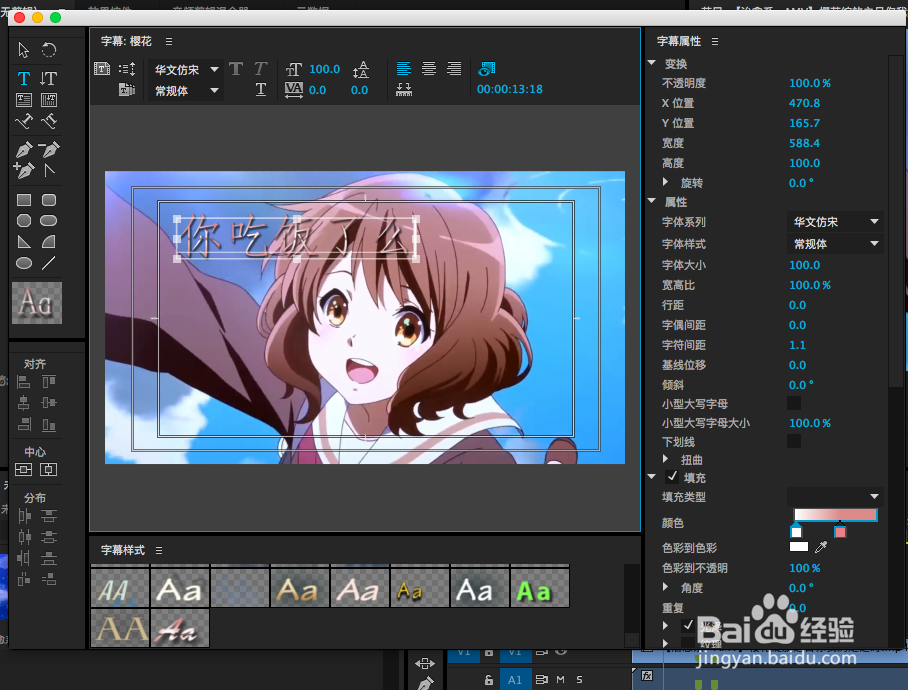This screenshot has width=908, height=690.
Task: Select the Path Type tool
Action: click(24, 122)
